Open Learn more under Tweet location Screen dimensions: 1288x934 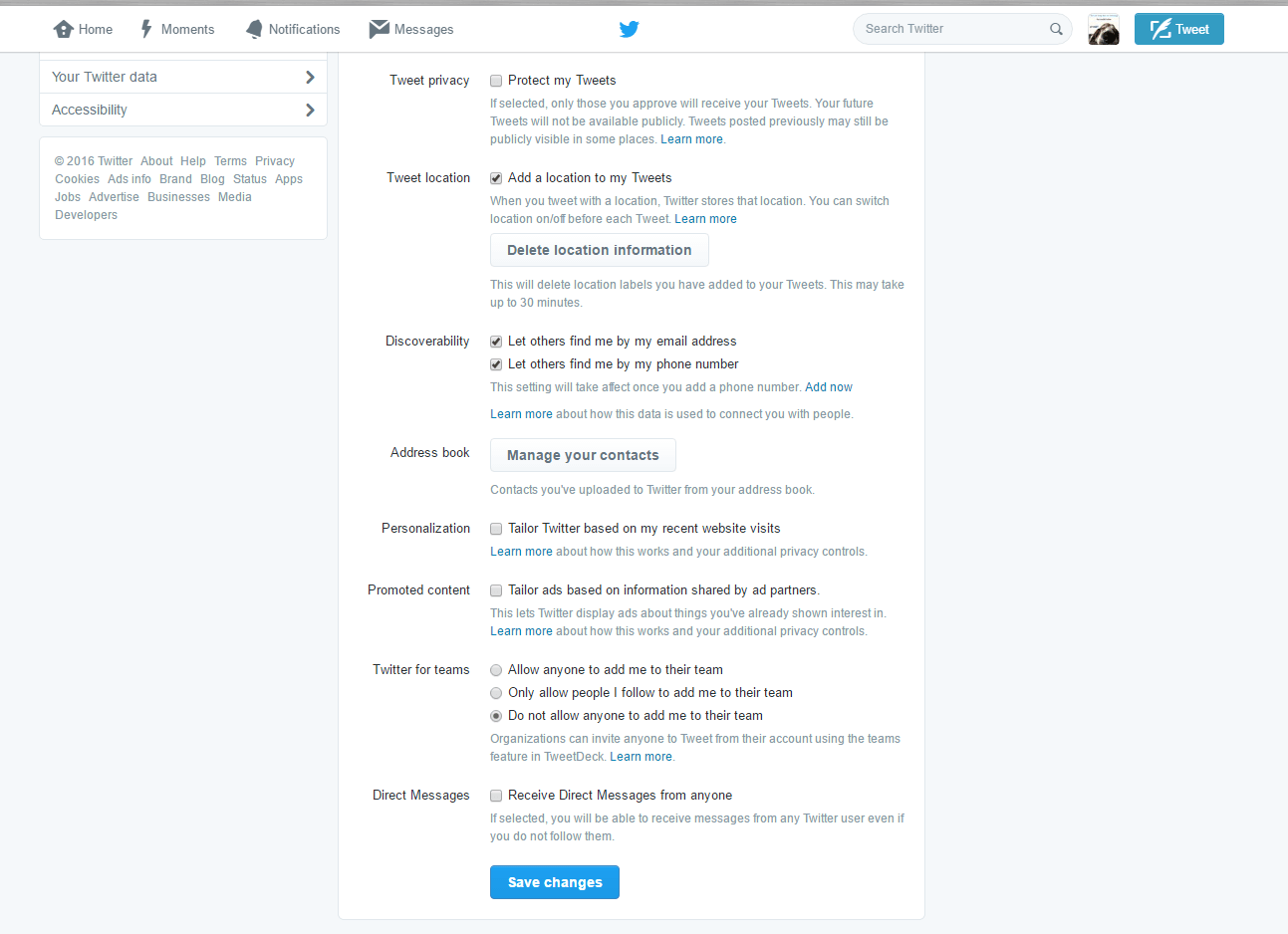705,219
